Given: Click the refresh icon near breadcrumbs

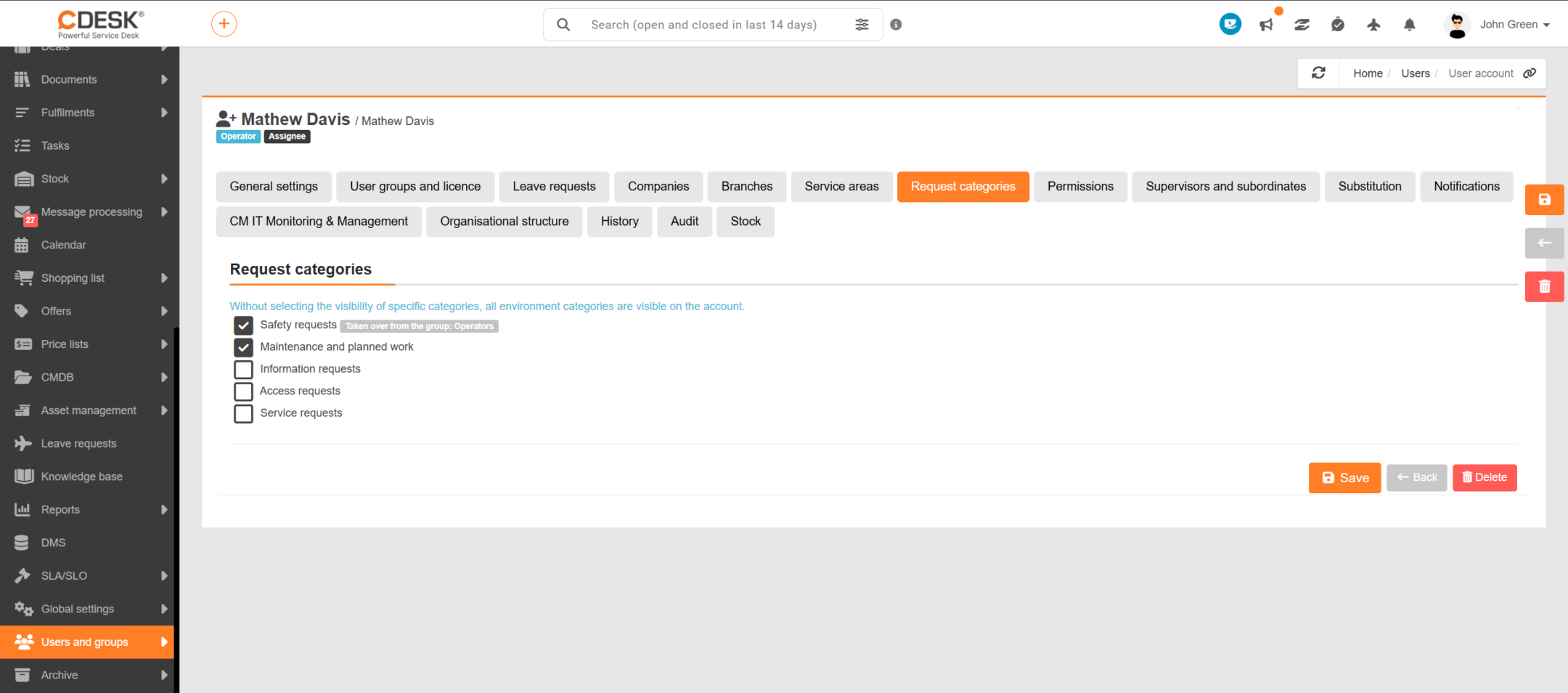Looking at the screenshot, I should 1318,73.
